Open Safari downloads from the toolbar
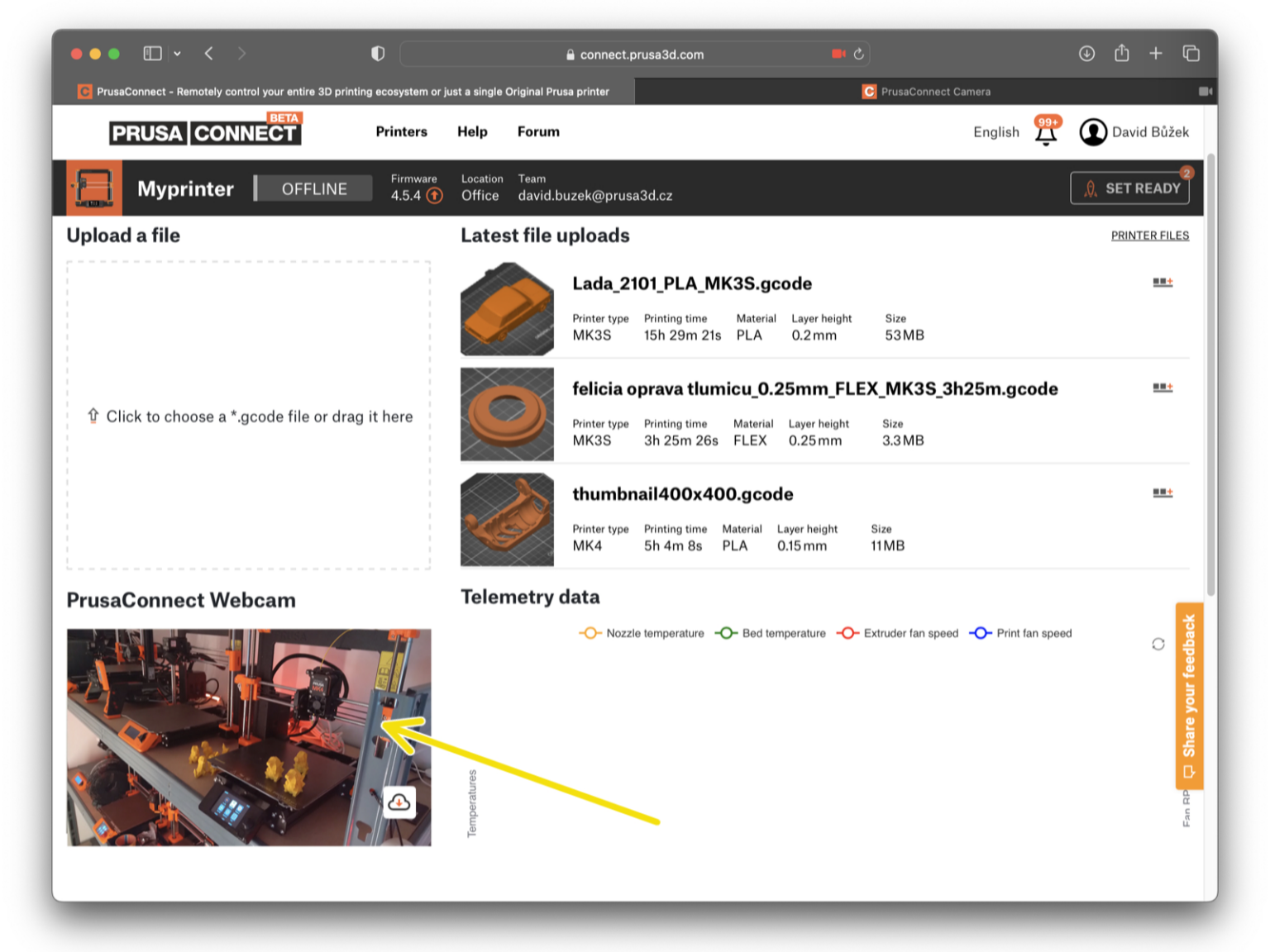Viewport: 1270px width, 952px height. [x=1086, y=53]
